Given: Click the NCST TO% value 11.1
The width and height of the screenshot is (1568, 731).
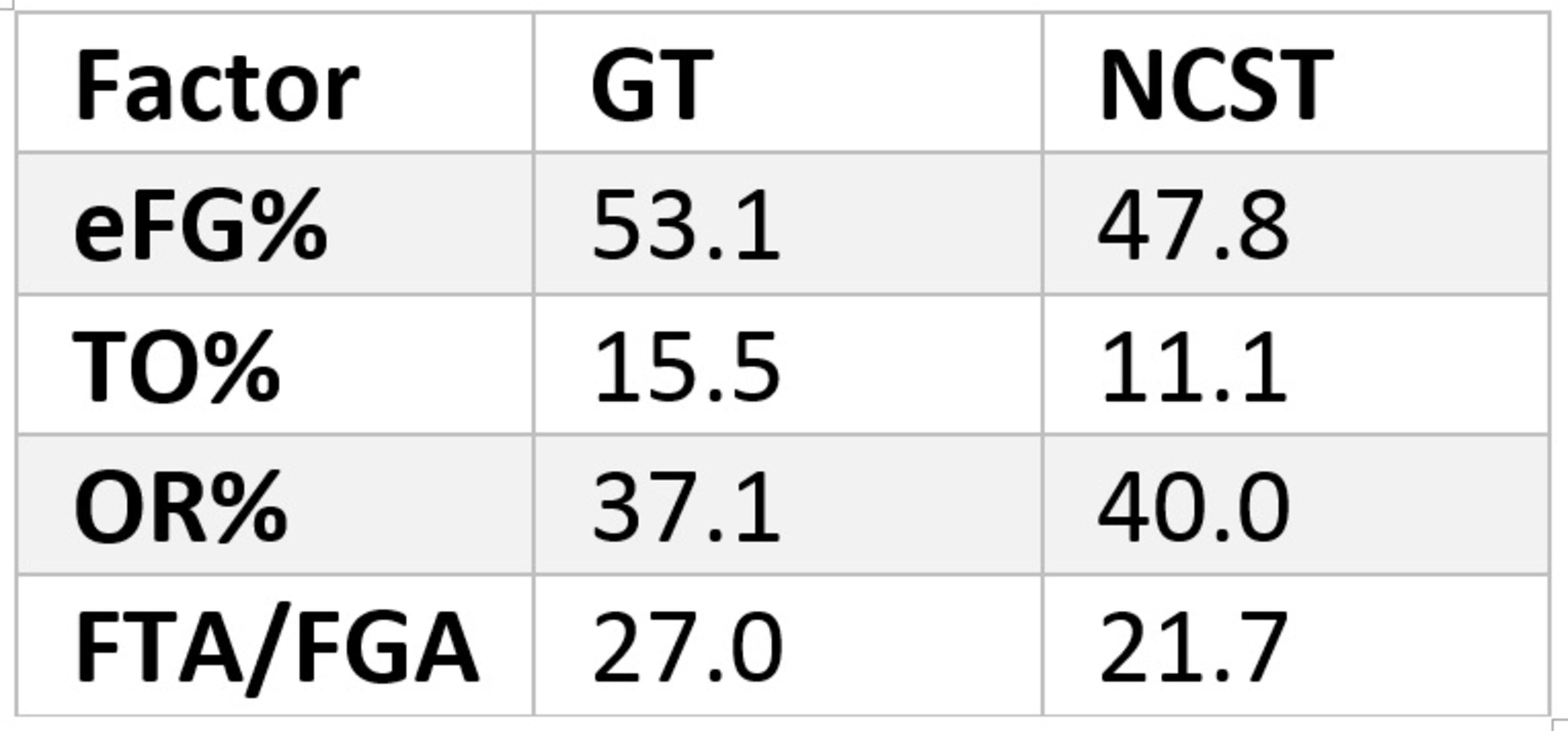Looking at the screenshot, I should tap(1193, 365).
